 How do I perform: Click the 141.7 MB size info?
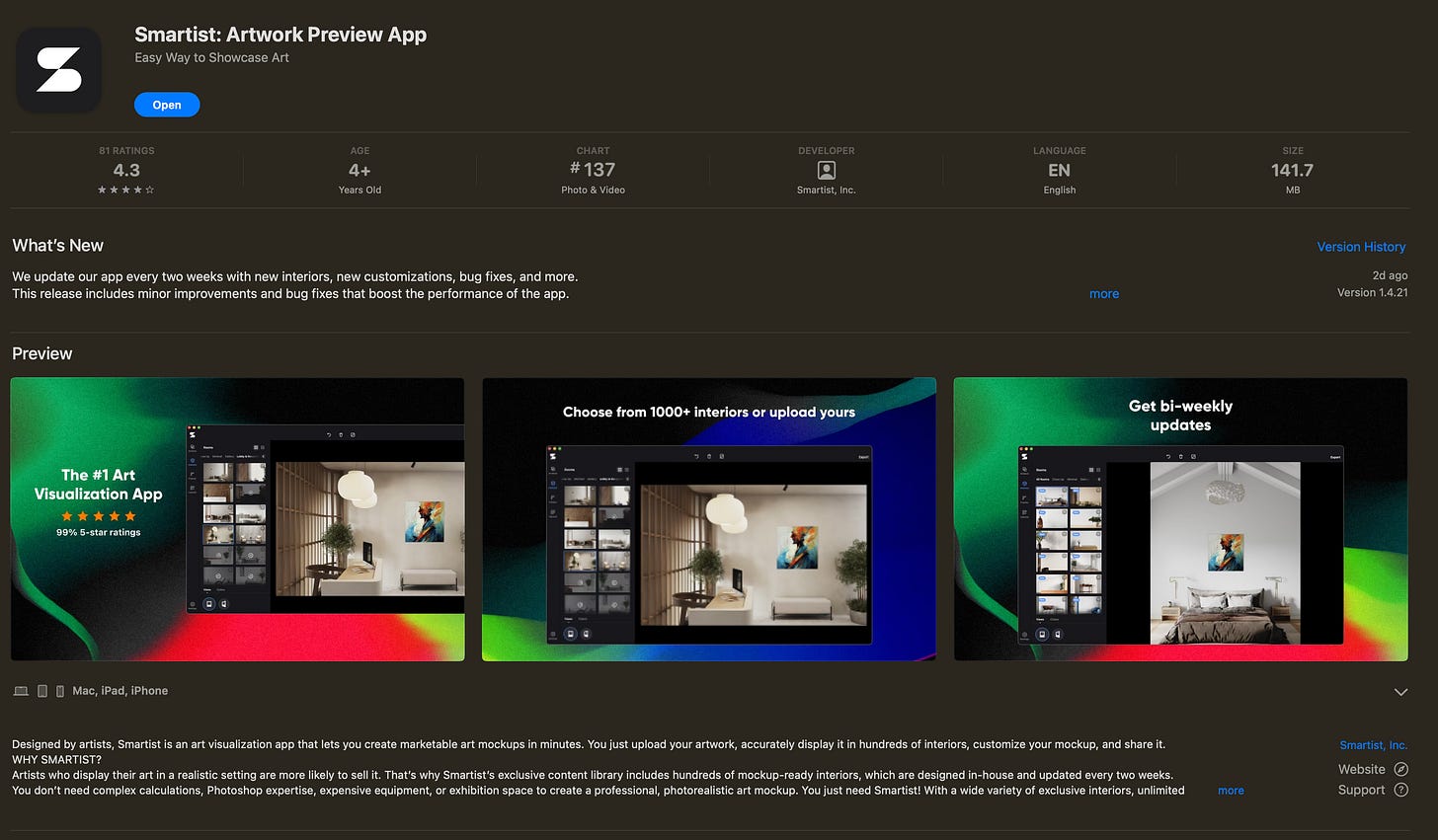pyautogui.click(x=1293, y=170)
